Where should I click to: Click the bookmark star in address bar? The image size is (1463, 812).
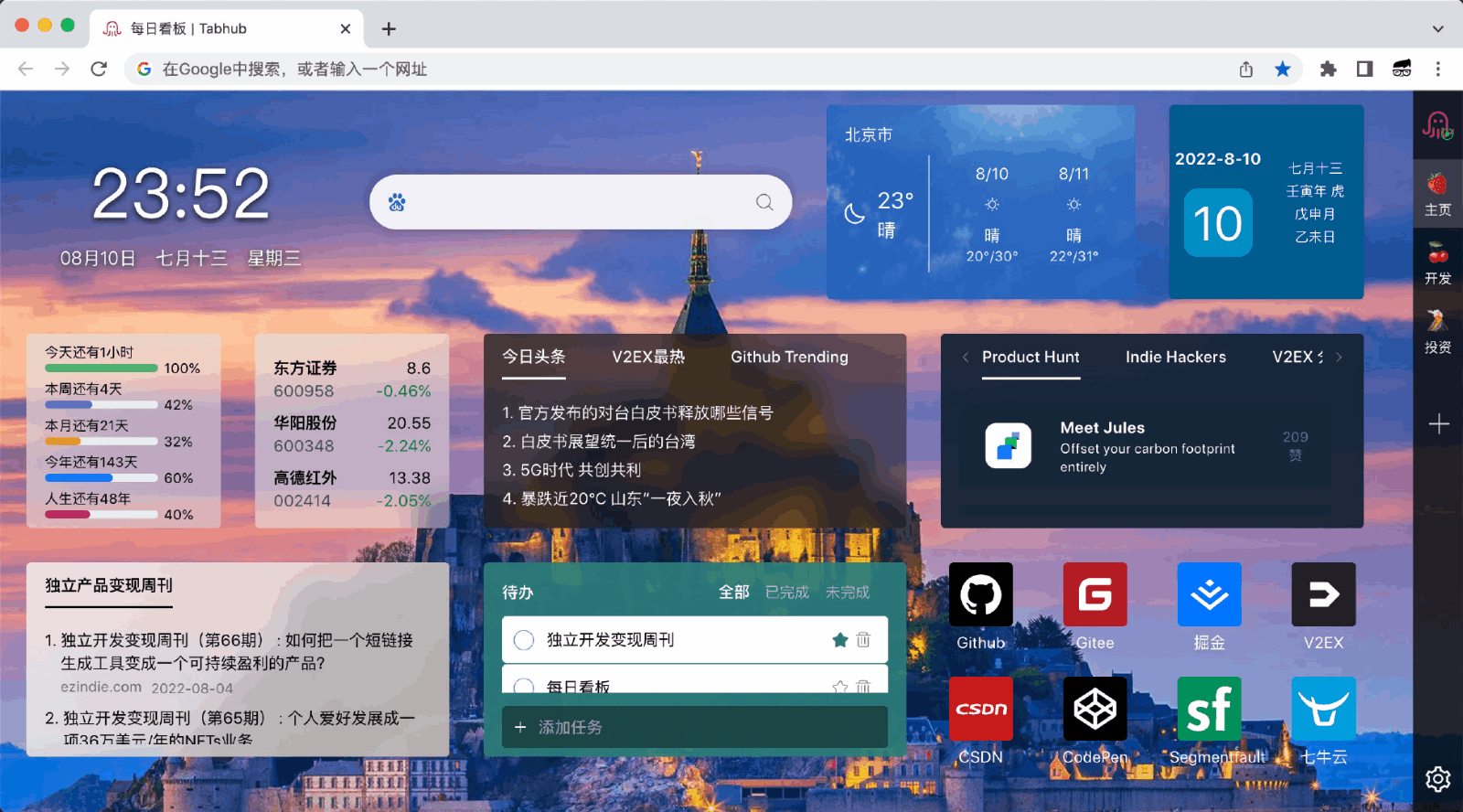[x=1283, y=69]
